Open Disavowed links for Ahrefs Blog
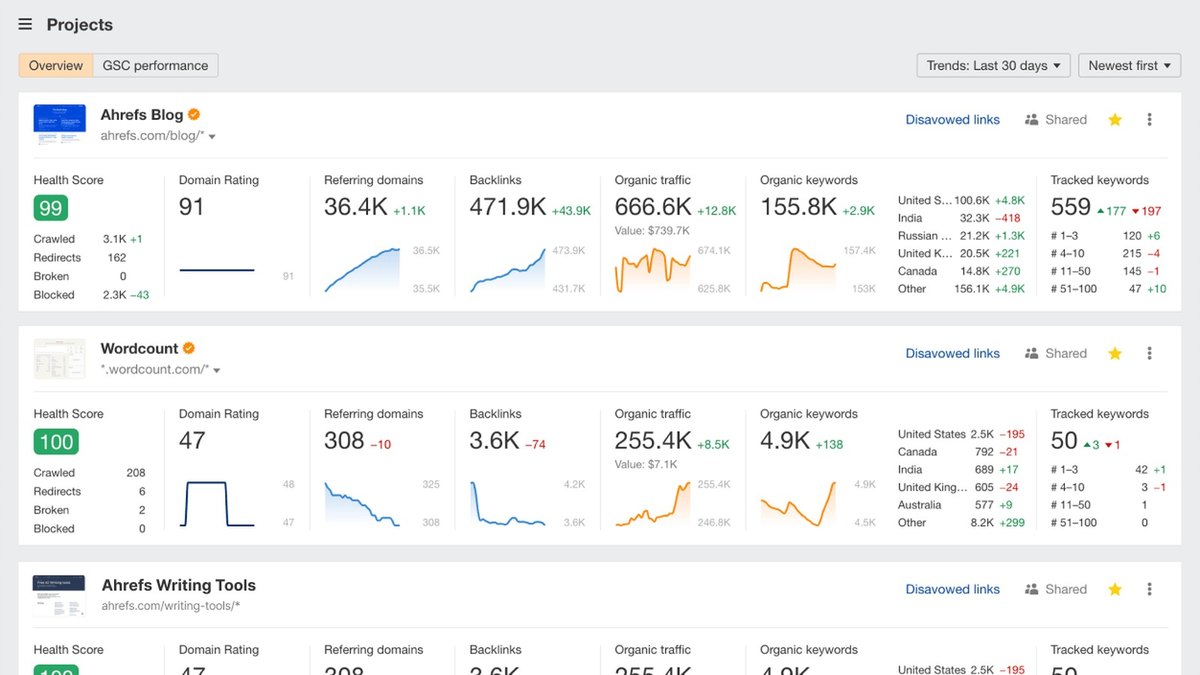Image resolution: width=1200 pixels, height=675 pixels. tap(953, 120)
